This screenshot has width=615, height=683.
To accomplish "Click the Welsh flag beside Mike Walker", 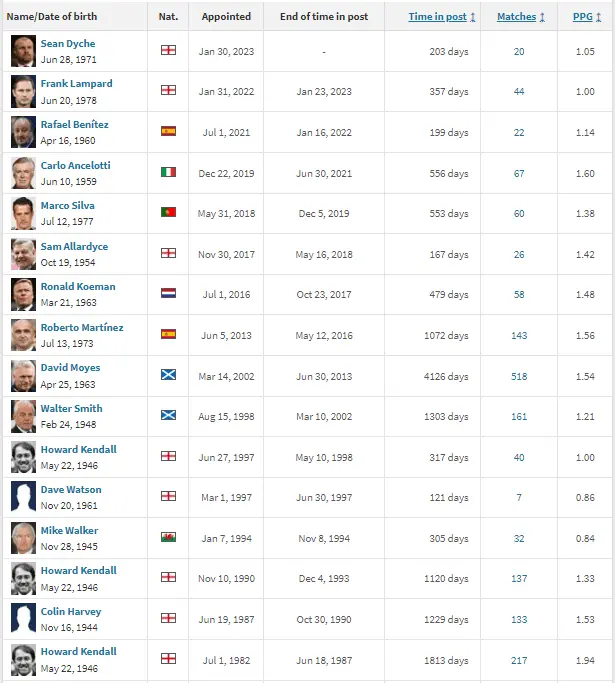I will tap(168, 537).
